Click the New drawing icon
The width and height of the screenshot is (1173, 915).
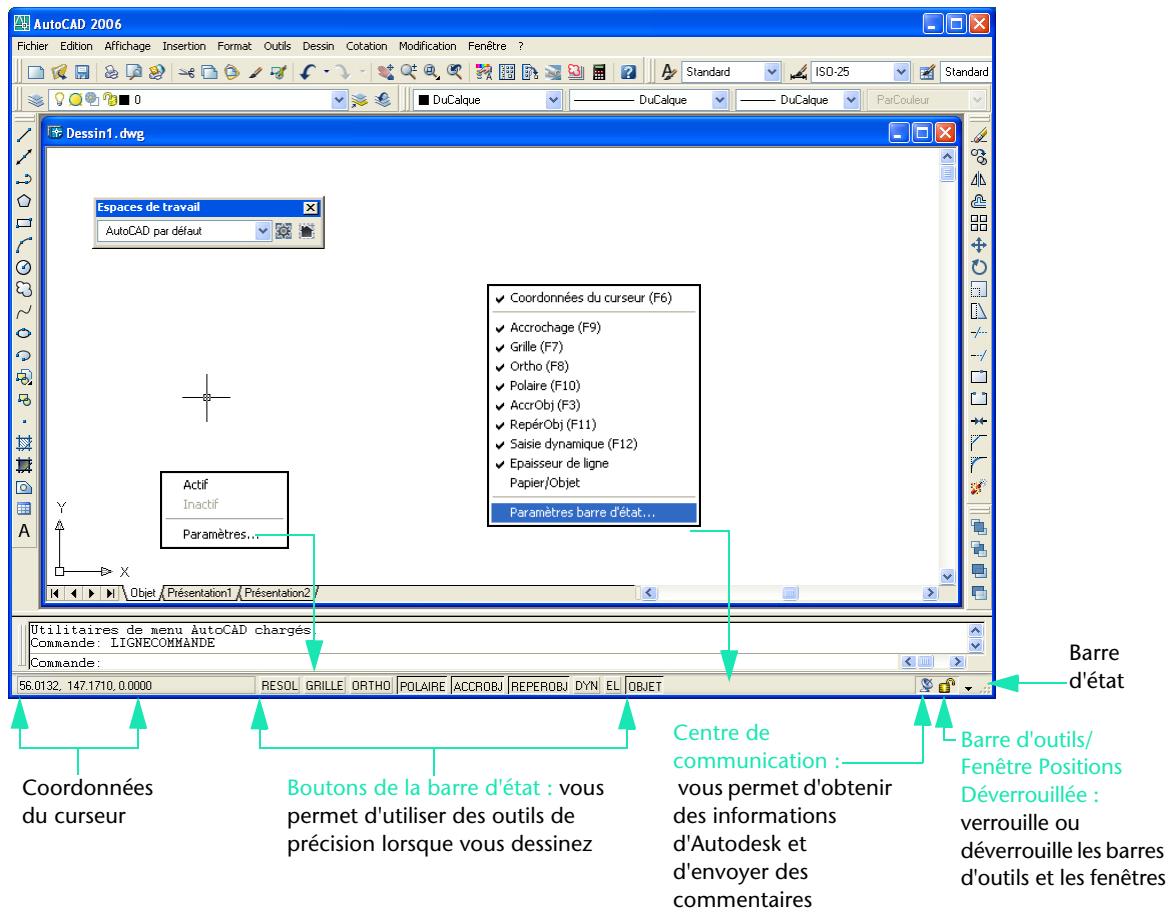pos(36,73)
